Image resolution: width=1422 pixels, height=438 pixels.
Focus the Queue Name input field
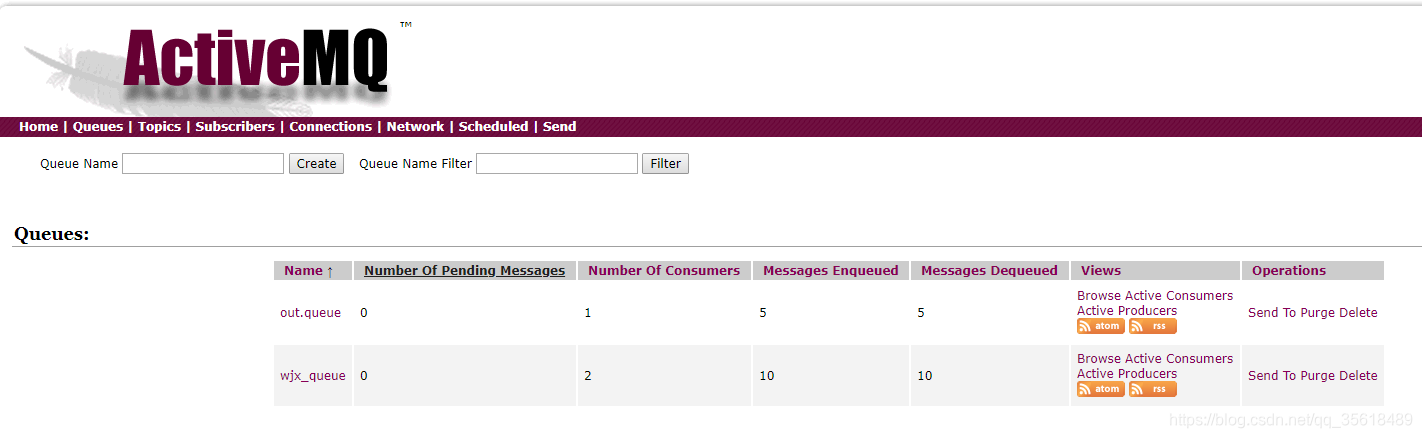click(203, 163)
